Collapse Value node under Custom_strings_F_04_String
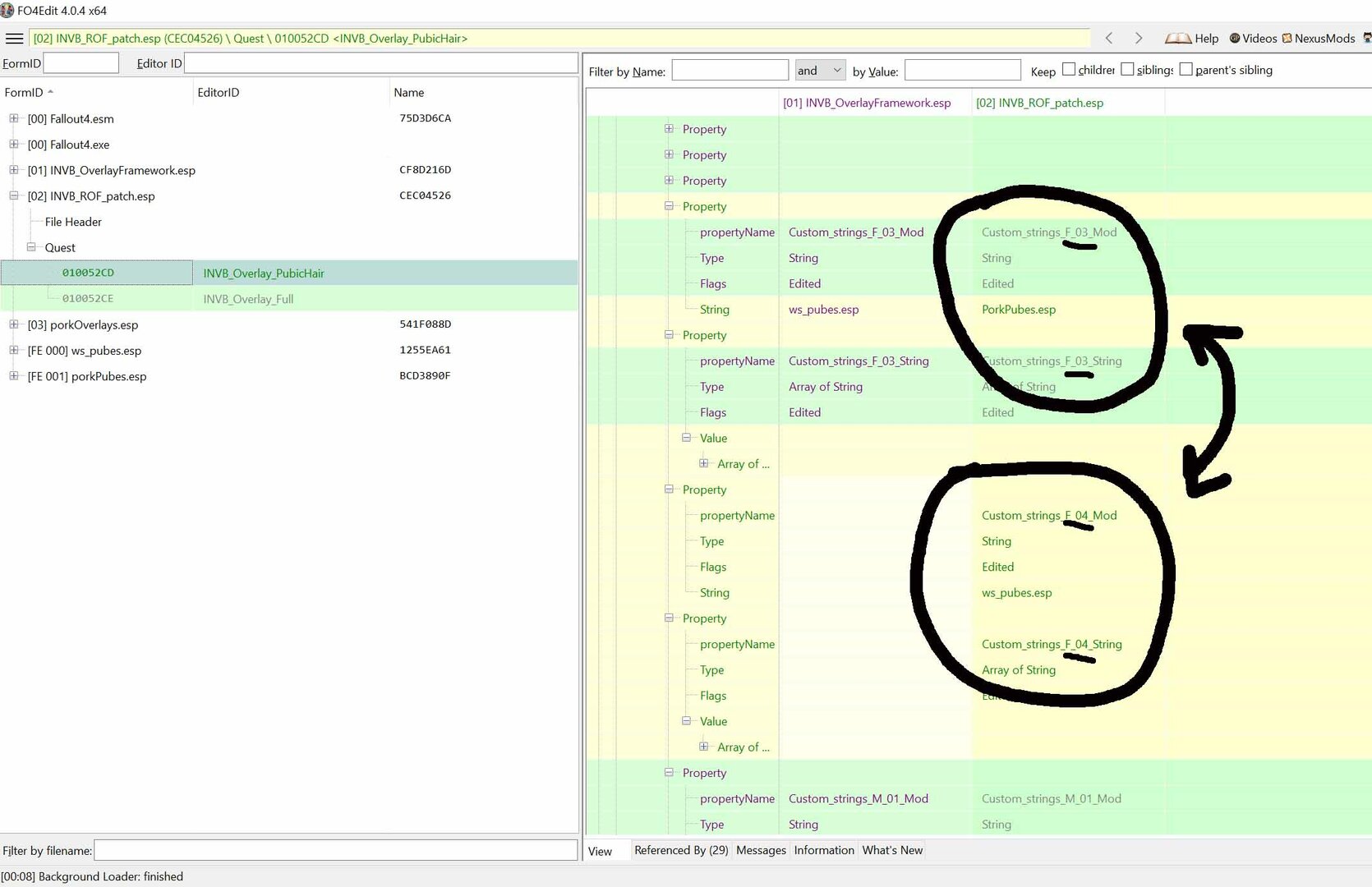1372x887 pixels. [x=686, y=721]
